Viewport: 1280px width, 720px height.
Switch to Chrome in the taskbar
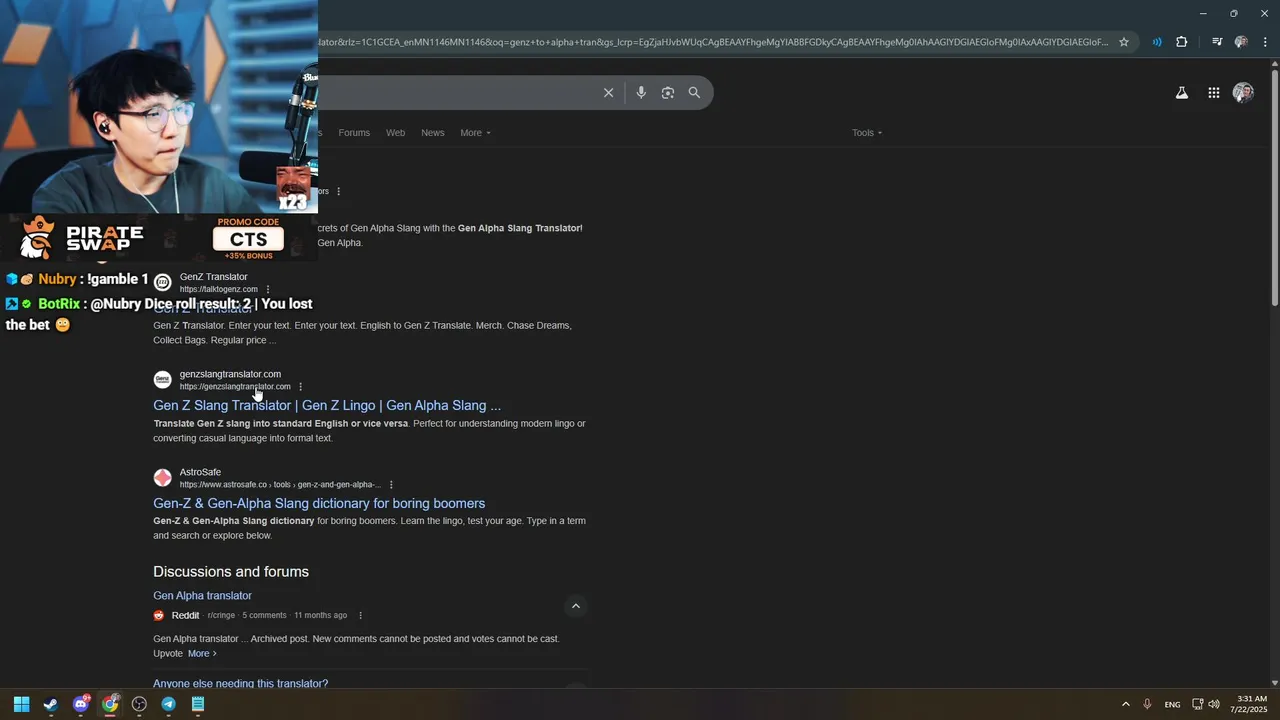coord(110,704)
